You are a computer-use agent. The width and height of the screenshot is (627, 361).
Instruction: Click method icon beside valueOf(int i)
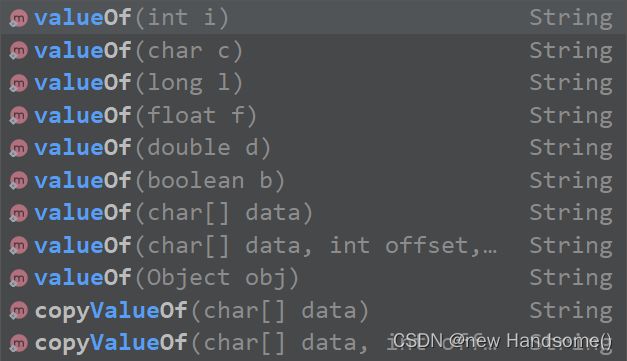(x=18, y=18)
